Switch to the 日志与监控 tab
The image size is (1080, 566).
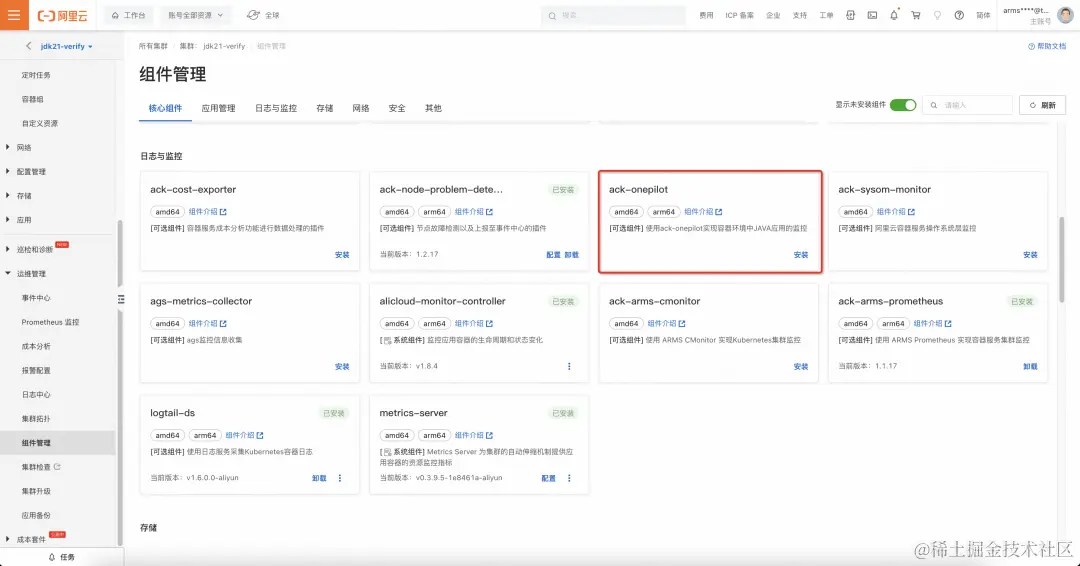tap(276, 108)
